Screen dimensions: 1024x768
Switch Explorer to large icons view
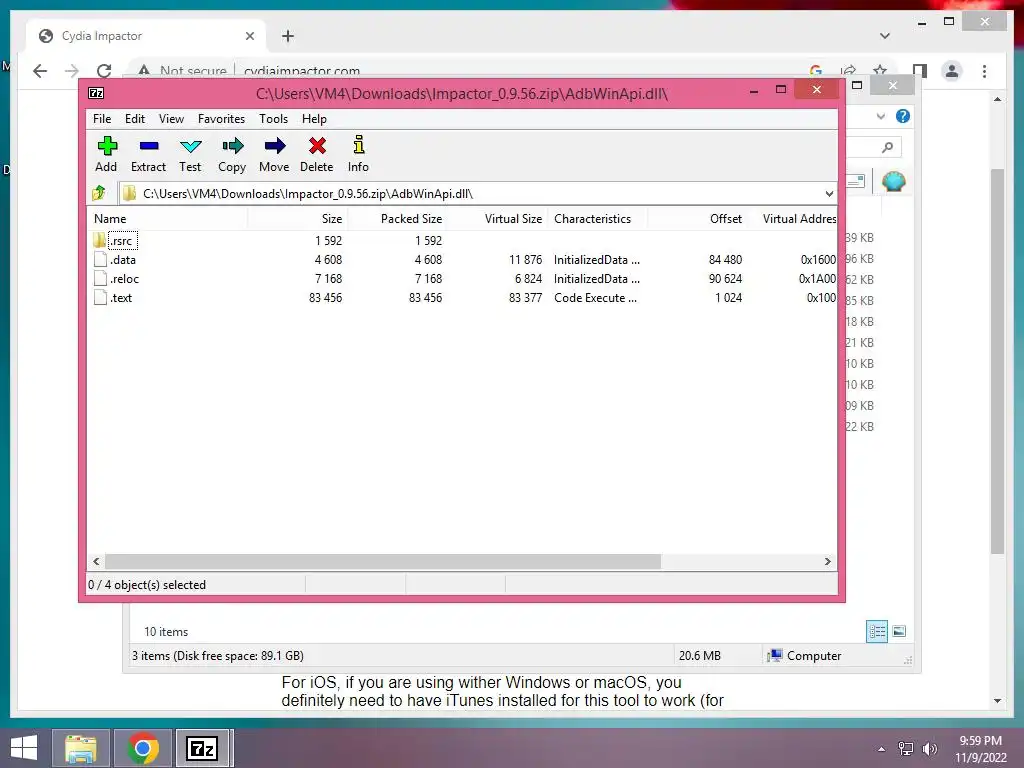[899, 631]
